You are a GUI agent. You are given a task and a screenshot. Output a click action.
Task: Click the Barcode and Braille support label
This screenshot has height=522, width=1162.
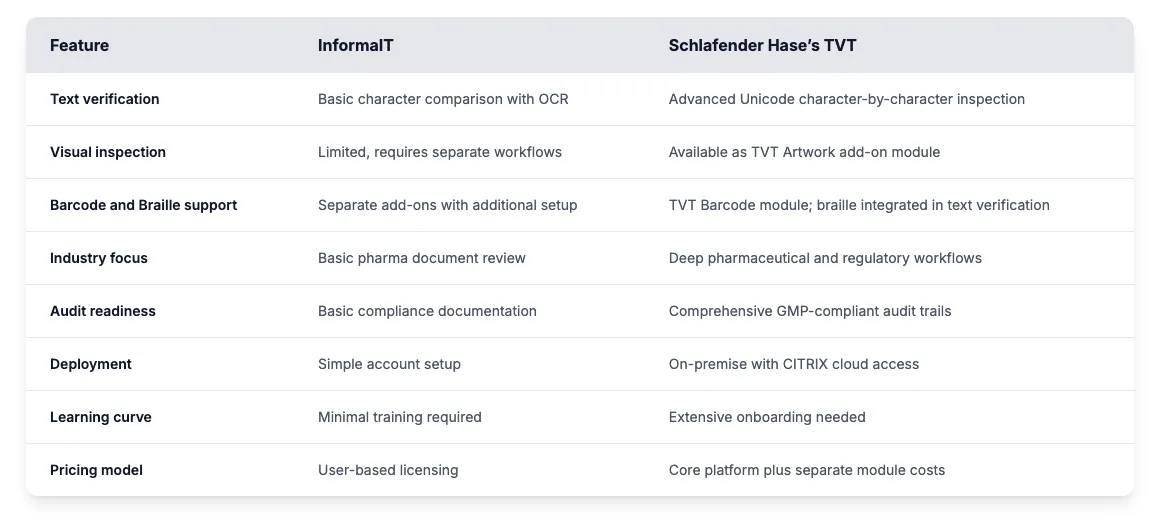click(x=144, y=205)
